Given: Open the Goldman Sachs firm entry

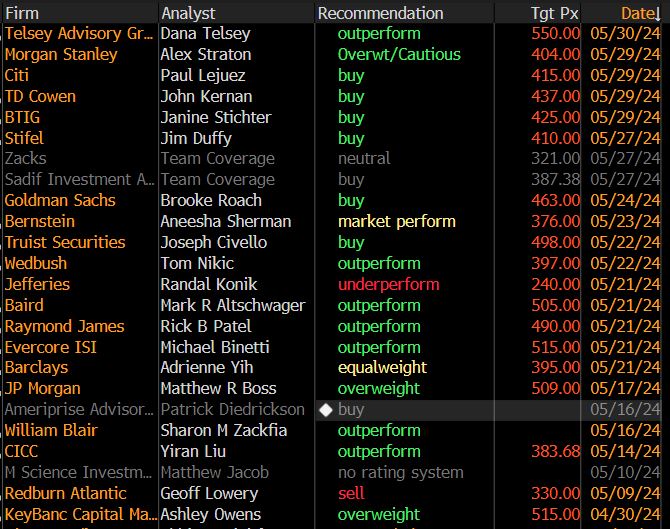Looking at the screenshot, I should 60,200.
